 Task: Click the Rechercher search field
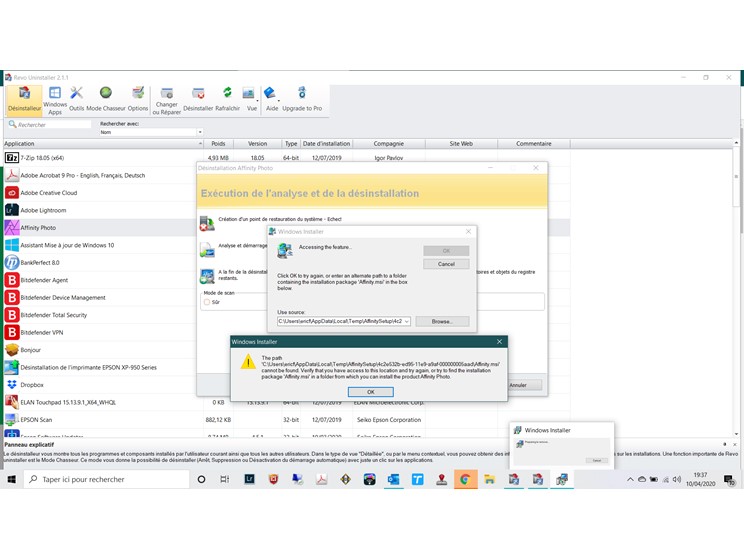point(52,124)
